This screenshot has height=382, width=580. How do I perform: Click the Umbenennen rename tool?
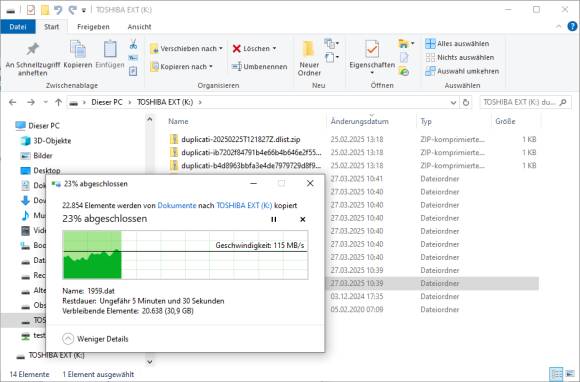[260, 67]
